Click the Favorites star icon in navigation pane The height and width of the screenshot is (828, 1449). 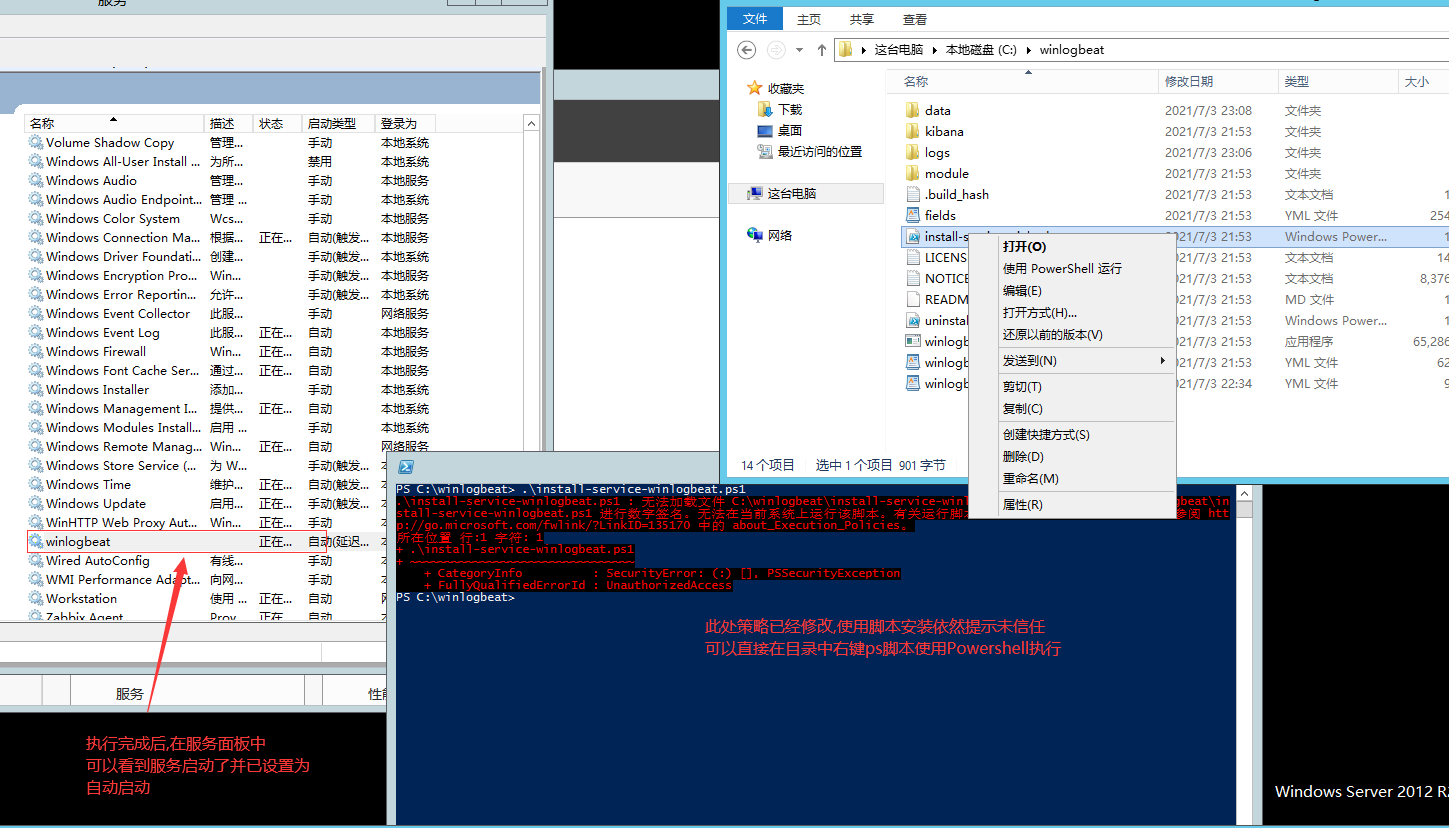tap(755, 88)
